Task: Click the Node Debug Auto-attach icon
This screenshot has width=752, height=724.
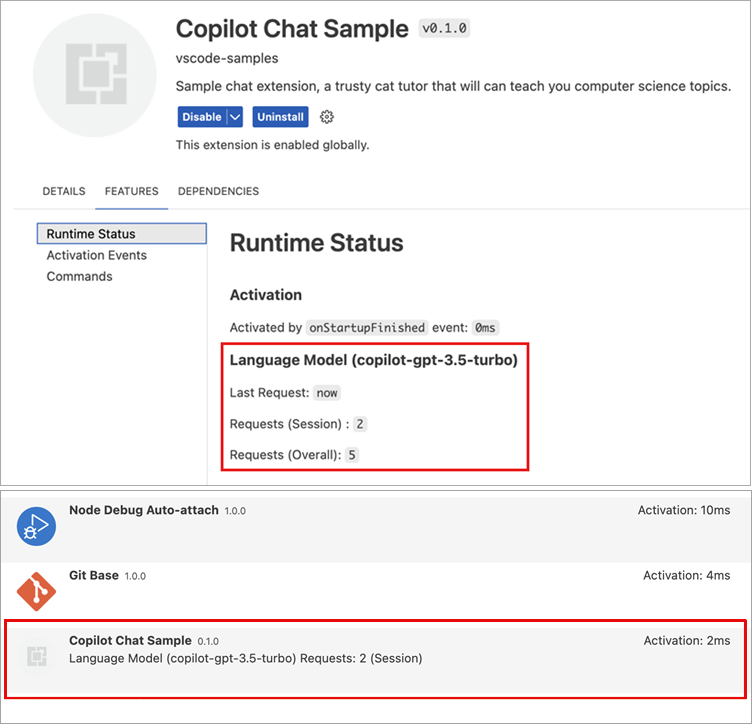Action: (x=37, y=526)
